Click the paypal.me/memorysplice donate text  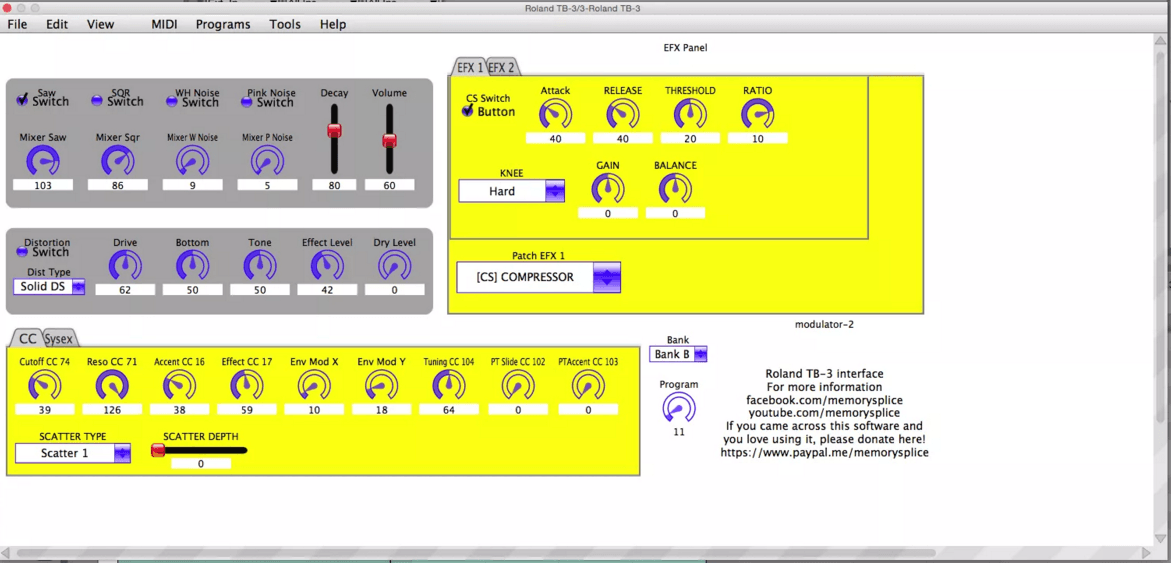click(824, 452)
